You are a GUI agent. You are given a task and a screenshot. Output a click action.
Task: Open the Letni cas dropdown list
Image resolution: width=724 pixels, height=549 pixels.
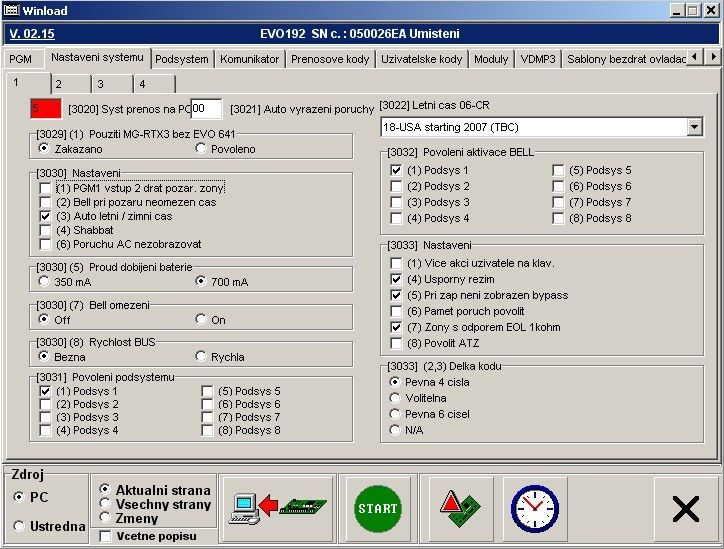click(x=694, y=128)
